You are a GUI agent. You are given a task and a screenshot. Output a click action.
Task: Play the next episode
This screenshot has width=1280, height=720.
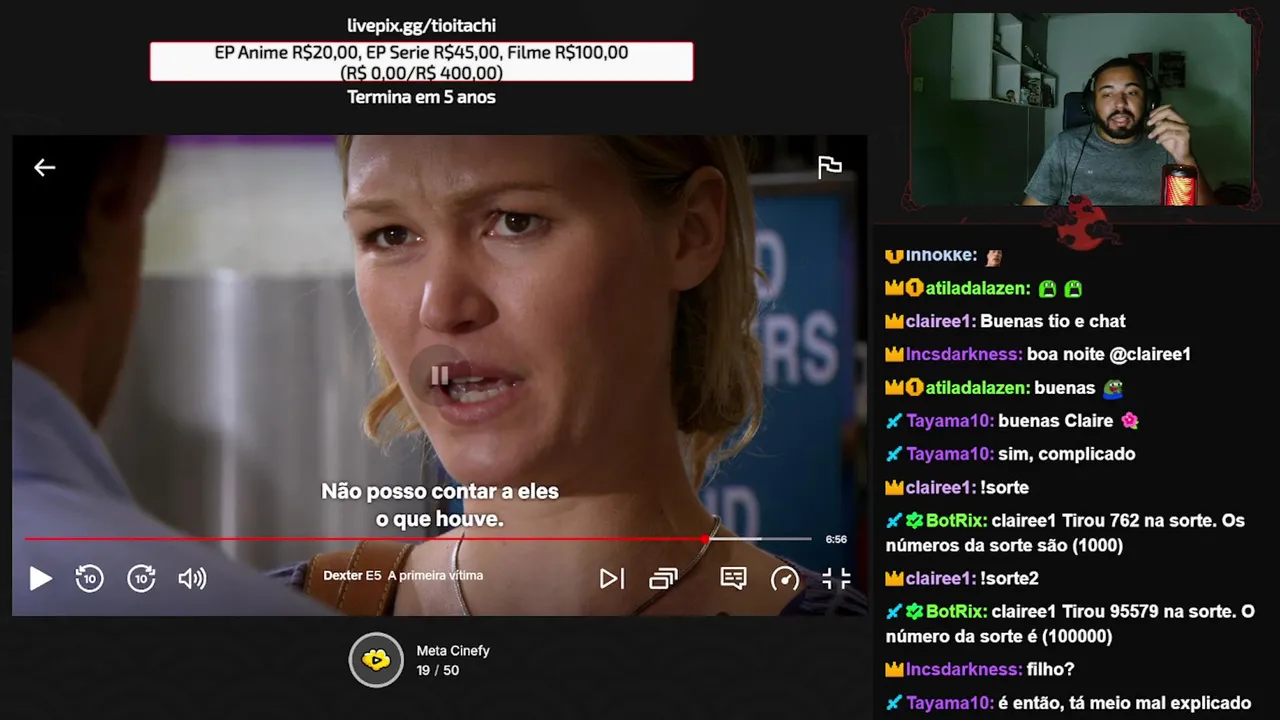tap(611, 578)
